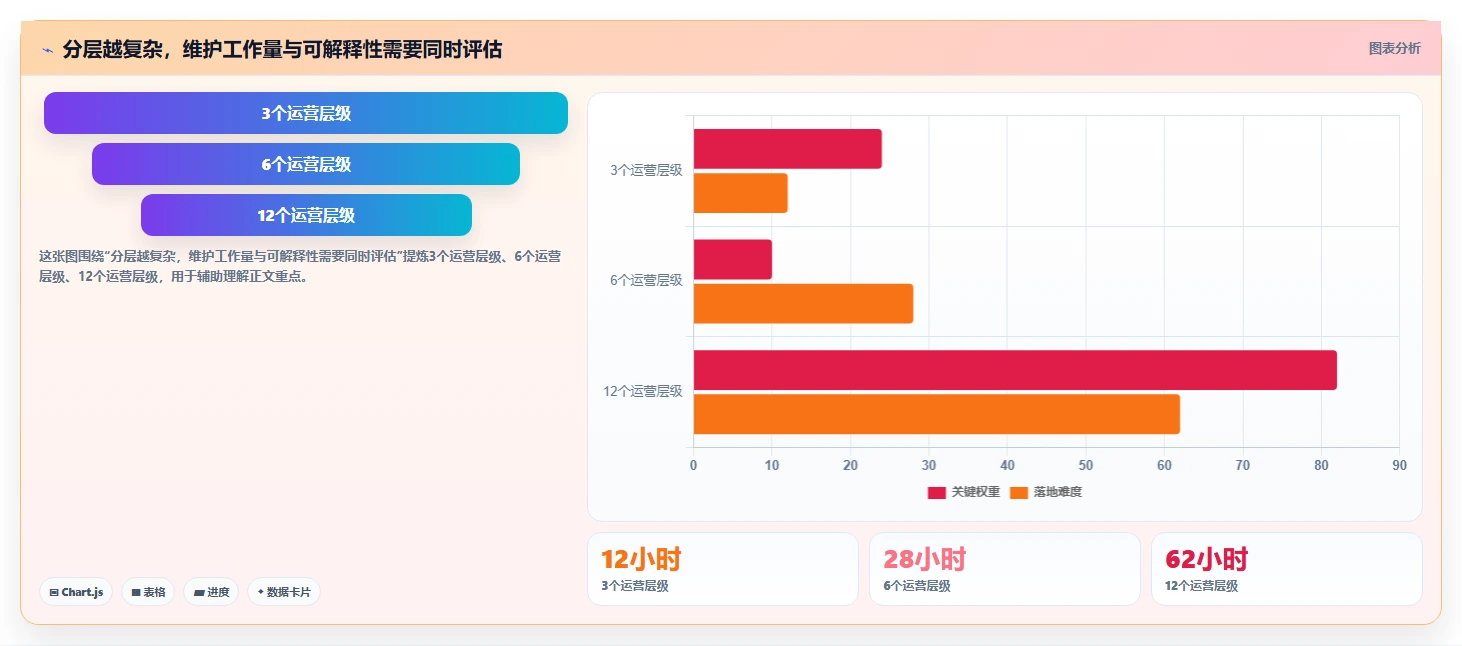This screenshot has height=646, width=1462.
Task: Click the red bar for 12个运营层级
Action: (1015, 370)
